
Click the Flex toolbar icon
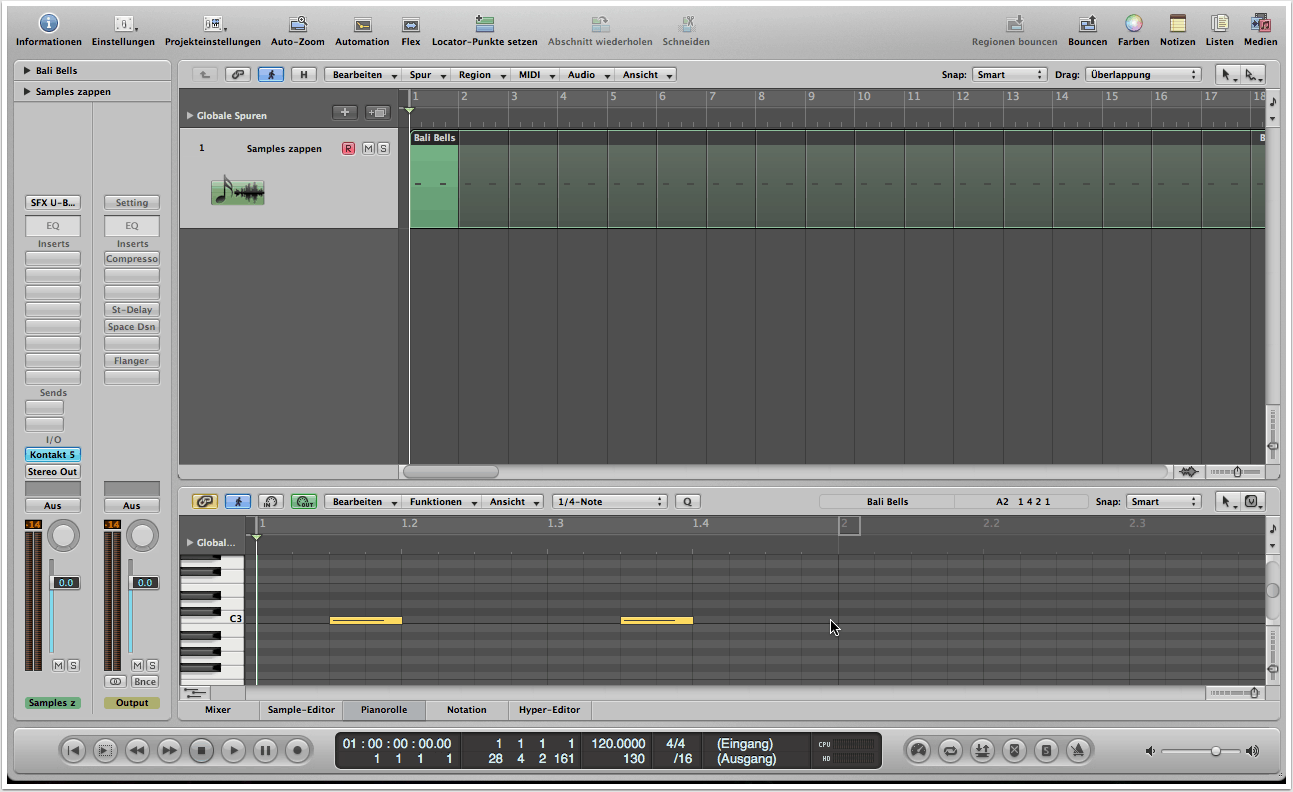(410, 24)
